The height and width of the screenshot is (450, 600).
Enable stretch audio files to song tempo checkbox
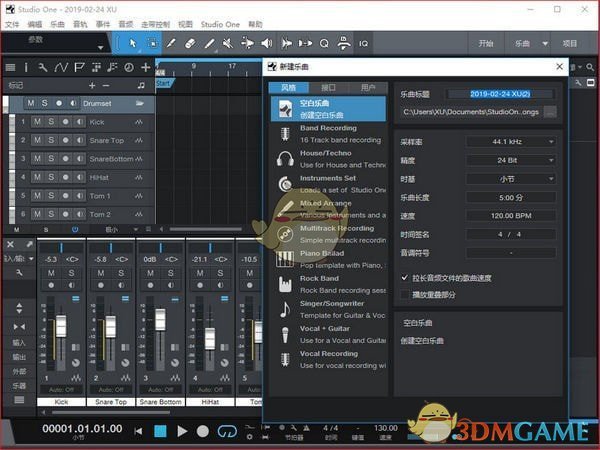point(404,277)
